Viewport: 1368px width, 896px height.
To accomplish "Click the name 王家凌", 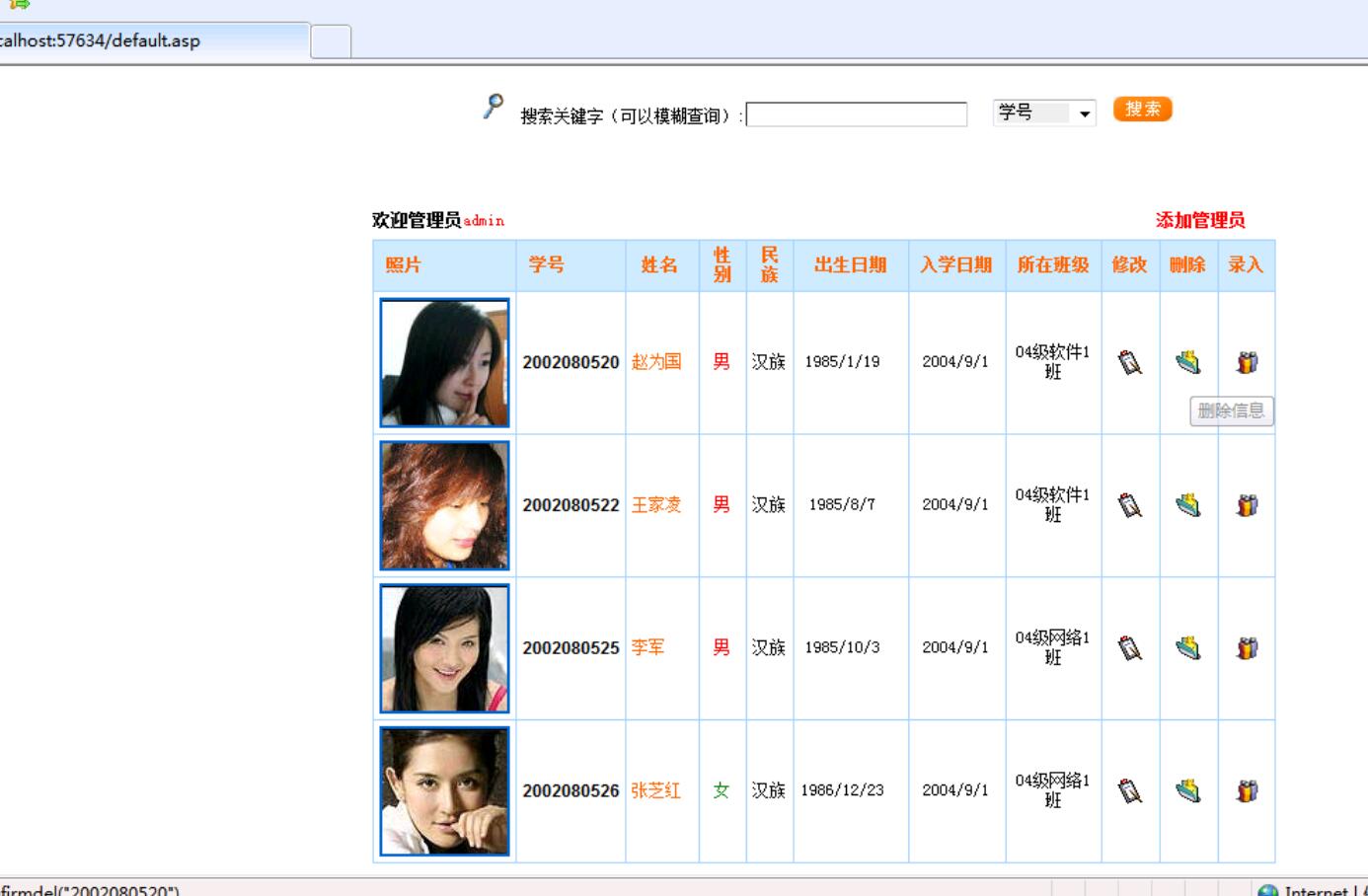I will (x=656, y=505).
